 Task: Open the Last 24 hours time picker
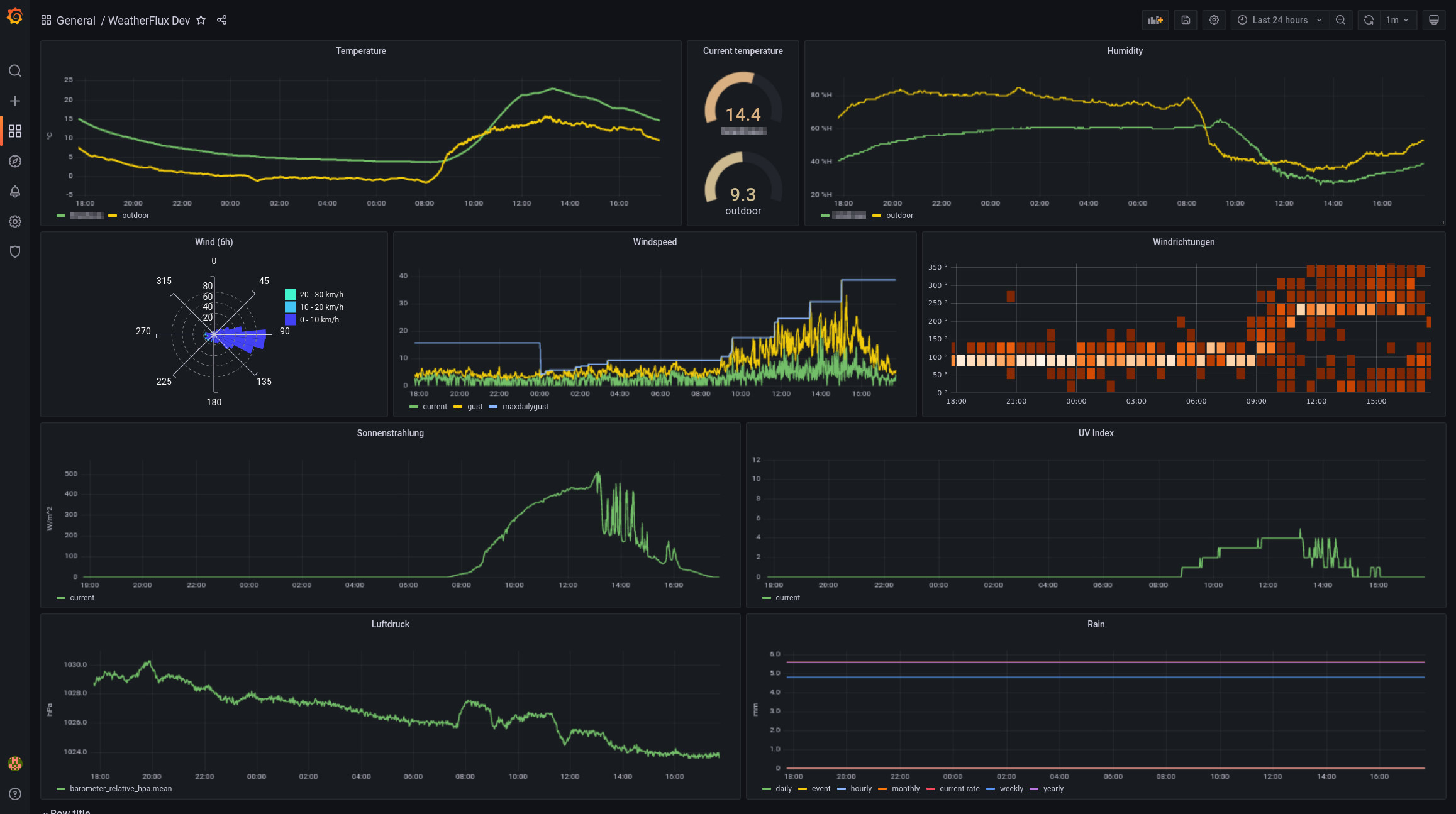point(1280,20)
